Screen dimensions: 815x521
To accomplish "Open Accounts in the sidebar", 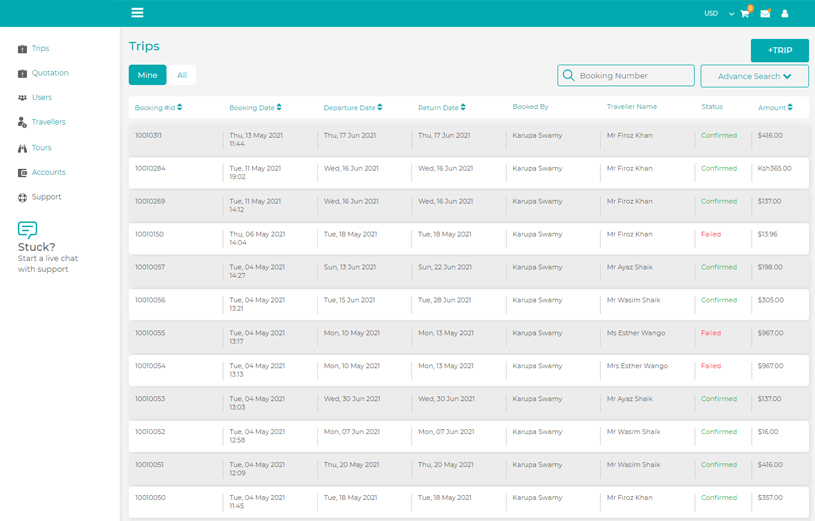I will click(49, 172).
